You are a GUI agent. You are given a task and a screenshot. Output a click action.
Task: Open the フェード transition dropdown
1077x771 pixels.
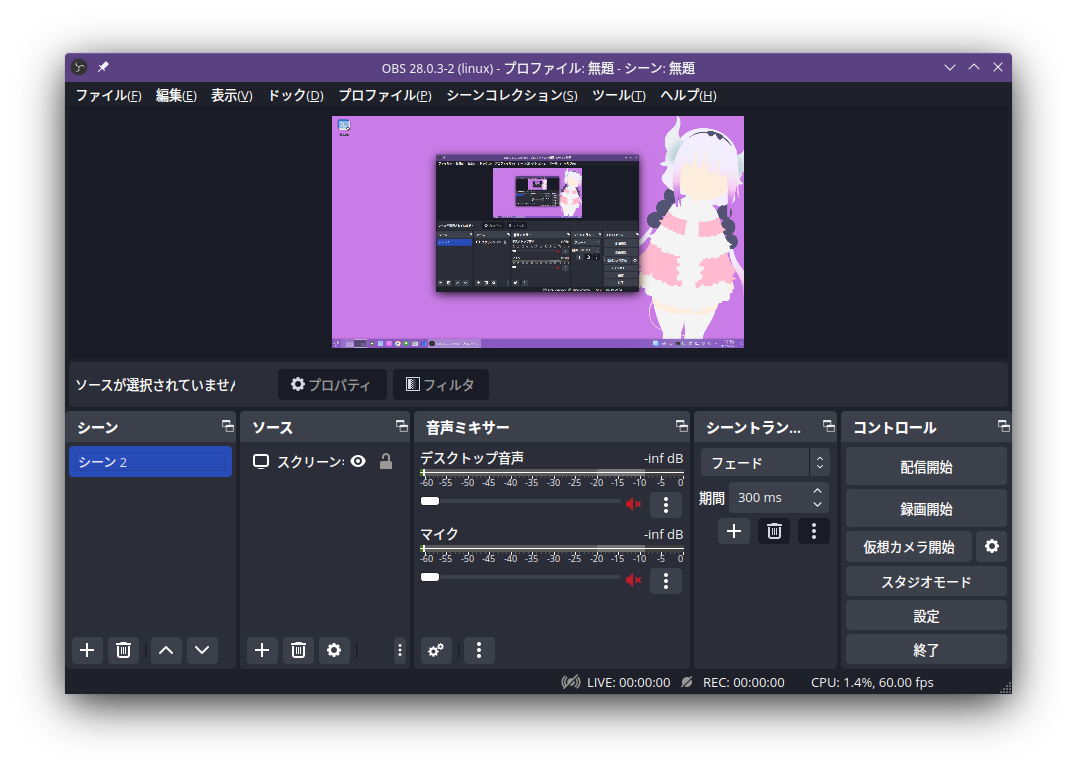pos(765,463)
